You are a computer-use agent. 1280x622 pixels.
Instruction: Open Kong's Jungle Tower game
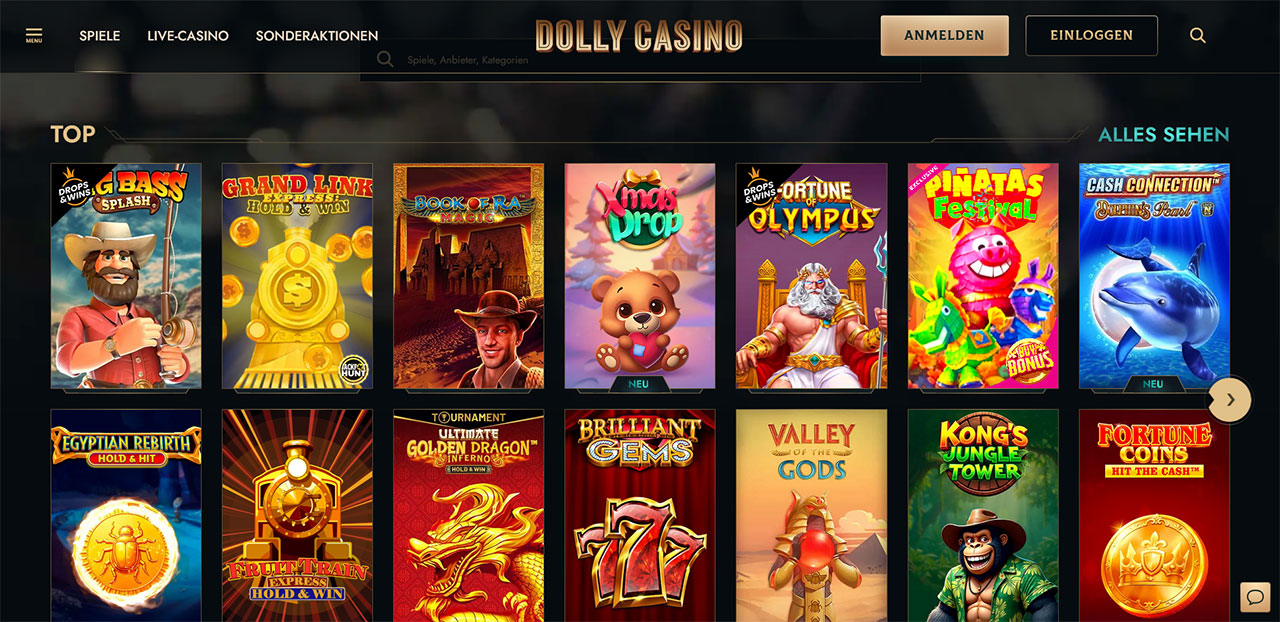click(x=983, y=515)
